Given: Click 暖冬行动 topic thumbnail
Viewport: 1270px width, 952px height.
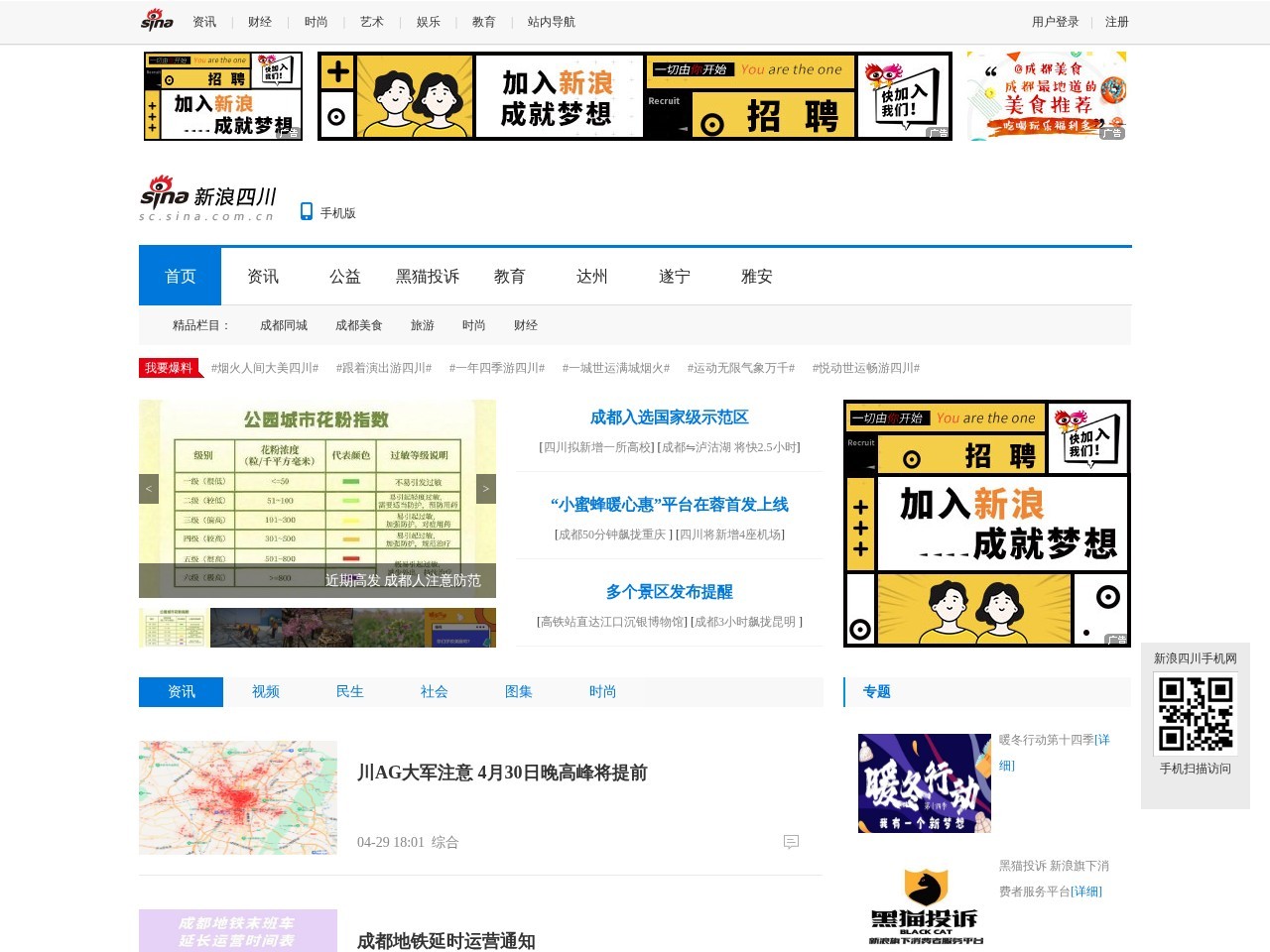Looking at the screenshot, I should (x=925, y=783).
